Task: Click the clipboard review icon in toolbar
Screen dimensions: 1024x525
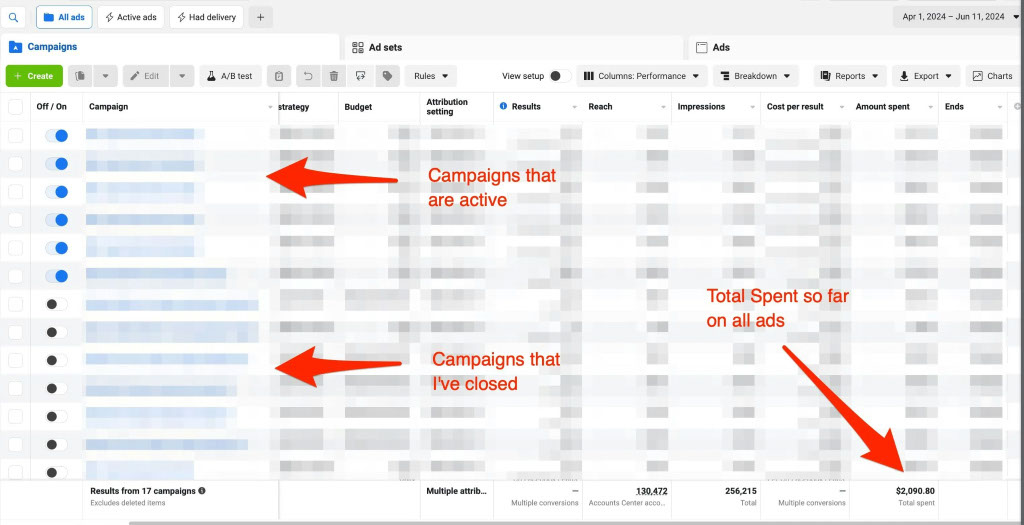Action: [279, 76]
